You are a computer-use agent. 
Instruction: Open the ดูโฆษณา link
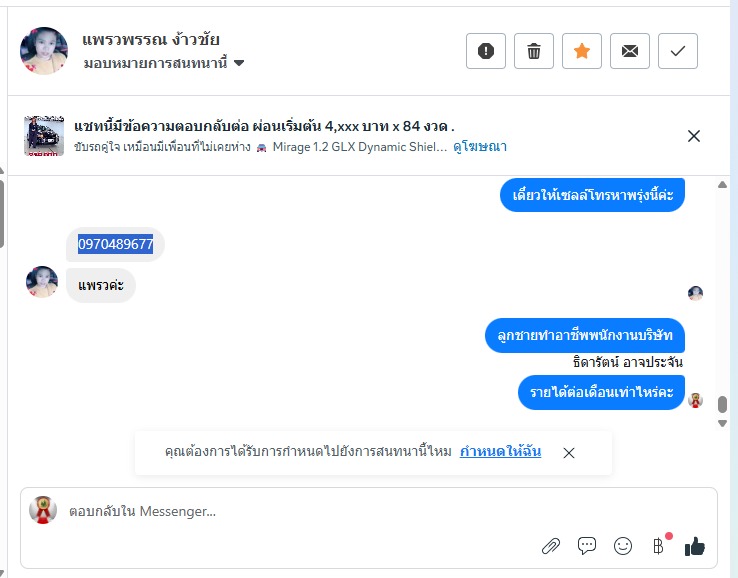click(480, 146)
